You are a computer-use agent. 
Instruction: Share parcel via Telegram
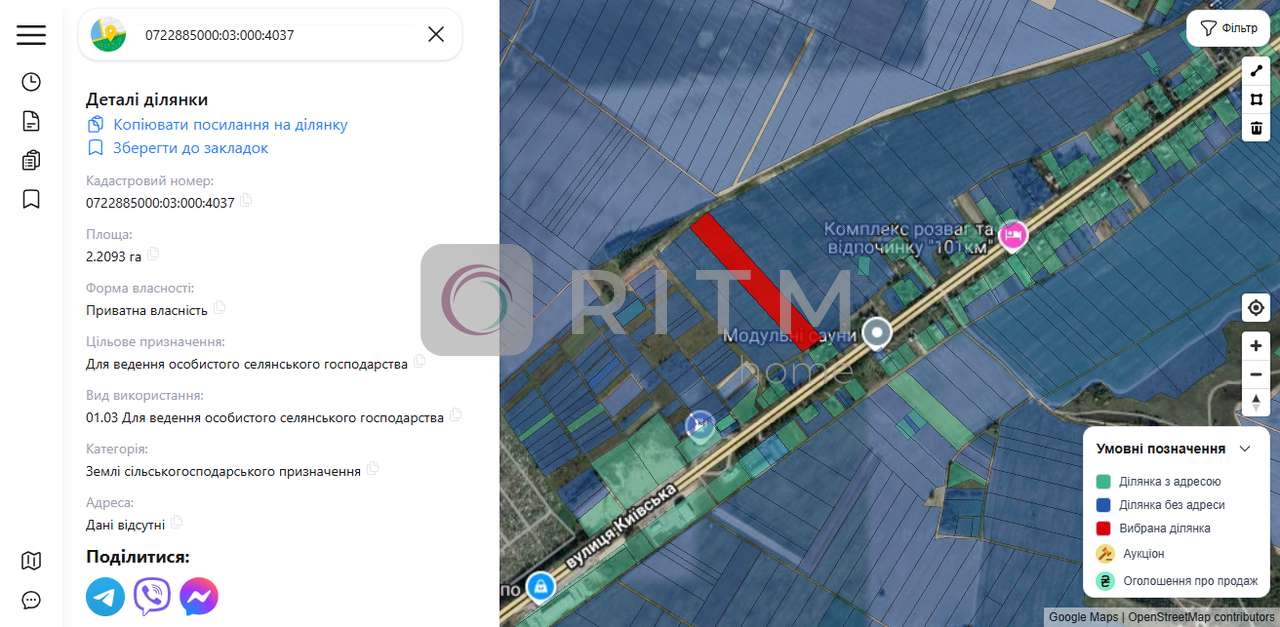105,597
